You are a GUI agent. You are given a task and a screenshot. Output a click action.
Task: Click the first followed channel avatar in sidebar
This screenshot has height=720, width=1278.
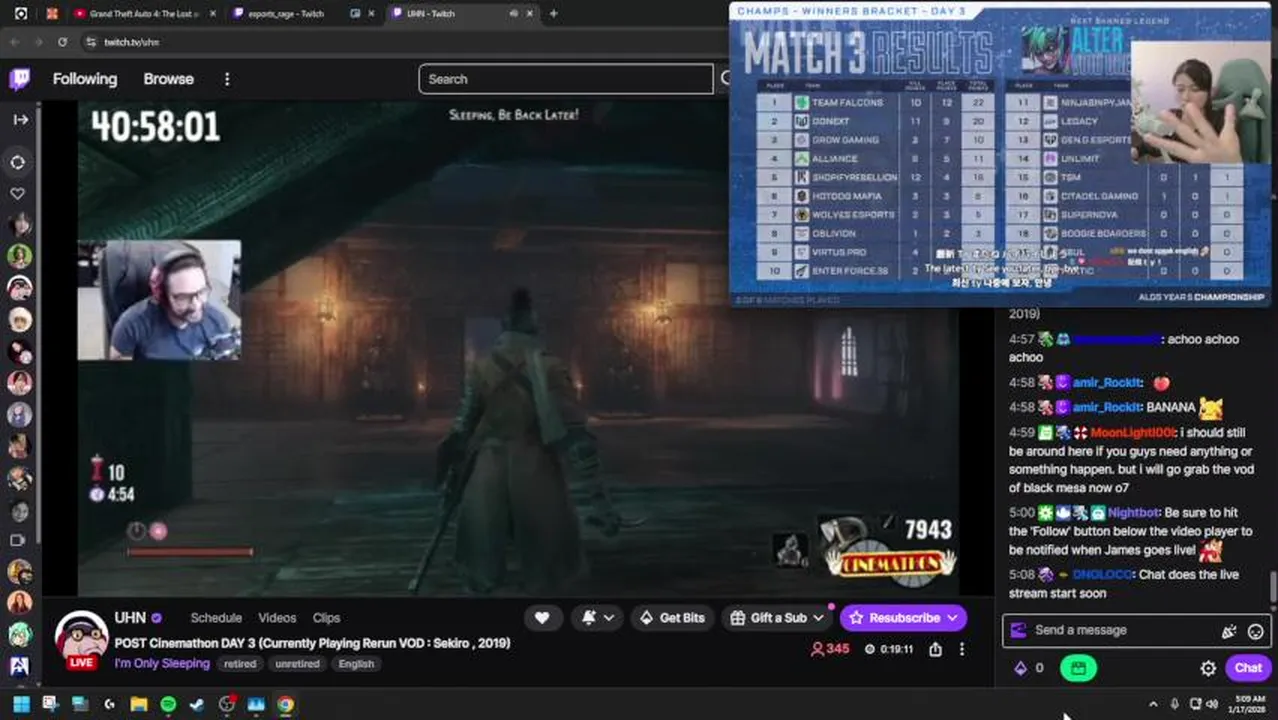point(18,225)
